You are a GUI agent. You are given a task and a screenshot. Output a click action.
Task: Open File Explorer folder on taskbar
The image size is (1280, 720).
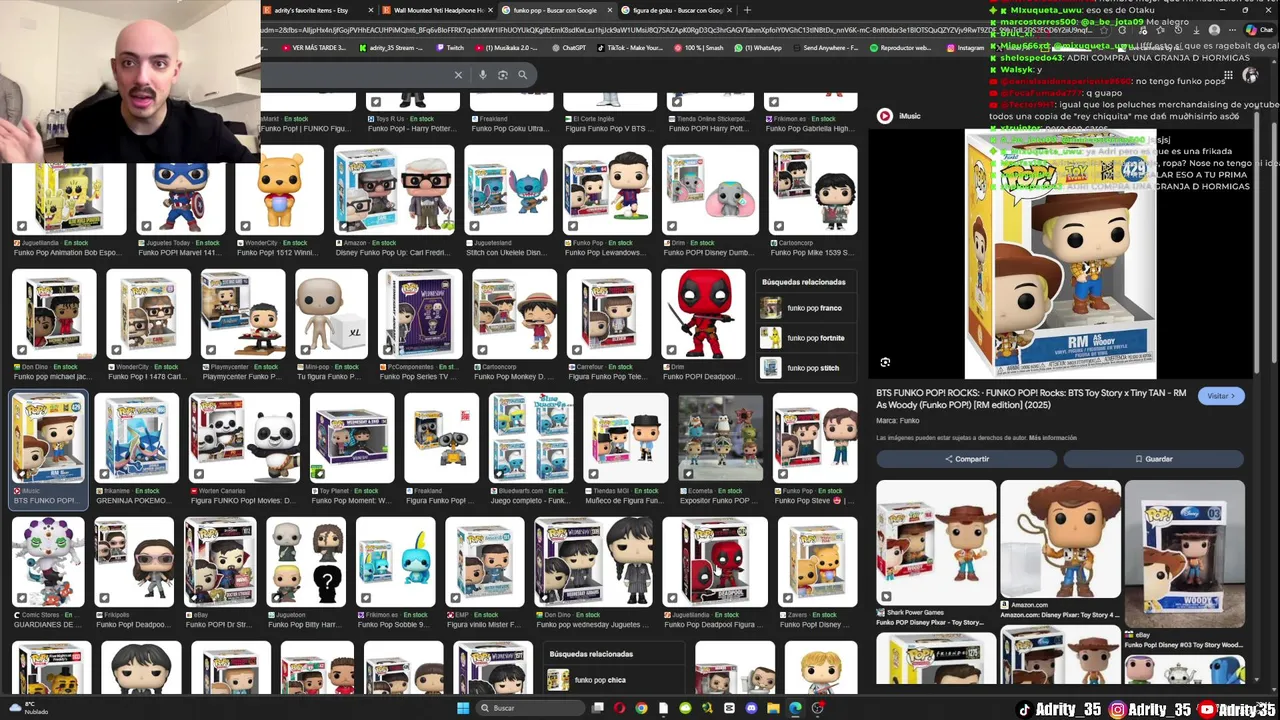pyautogui.click(x=773, y=708)
